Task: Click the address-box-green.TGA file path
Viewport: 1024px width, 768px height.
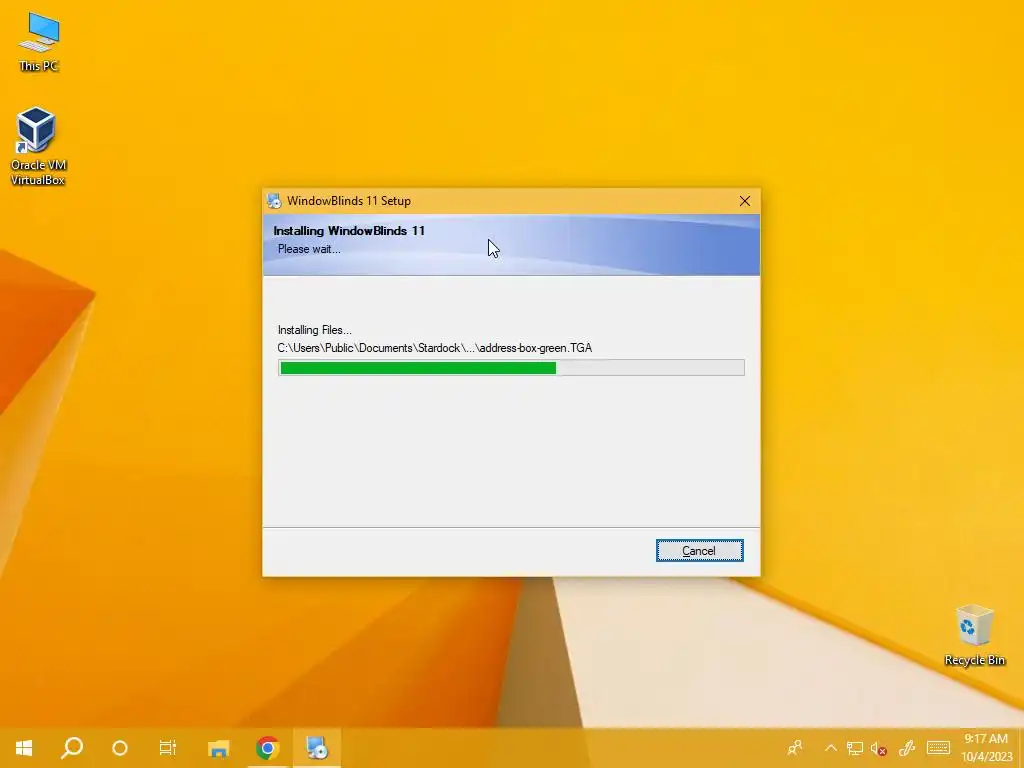Action: 435,348
